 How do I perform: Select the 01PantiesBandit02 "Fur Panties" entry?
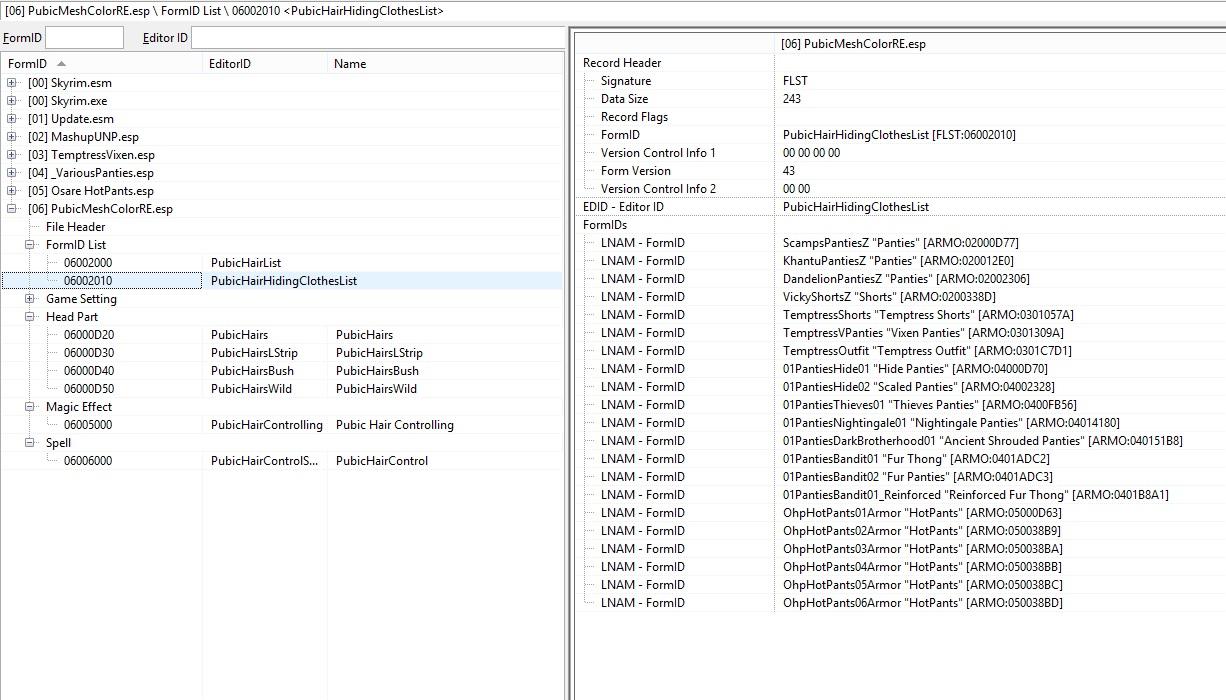918,477
